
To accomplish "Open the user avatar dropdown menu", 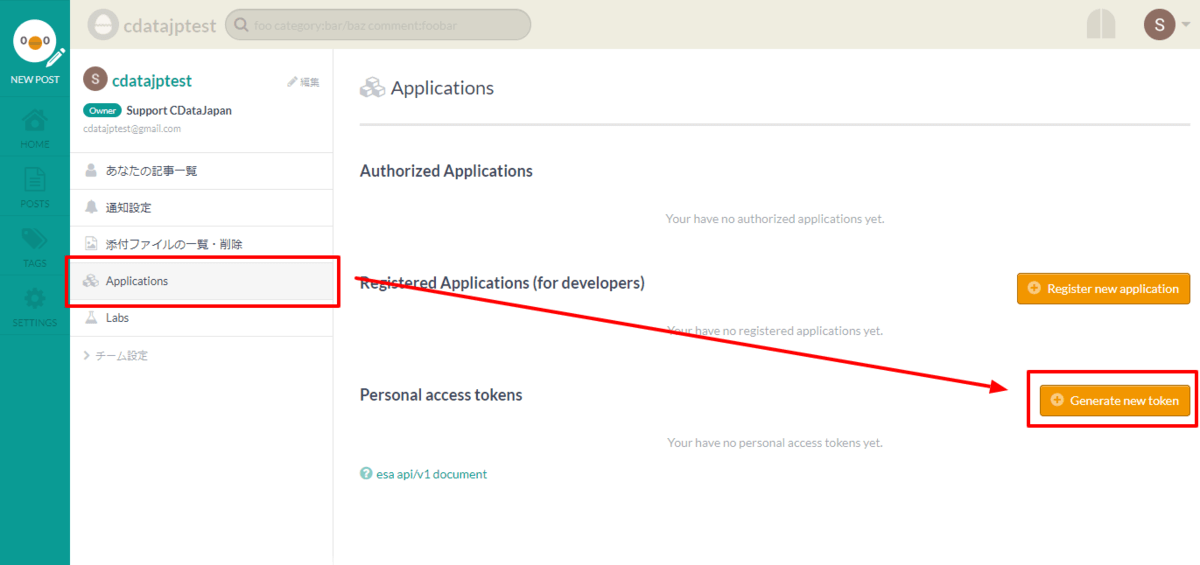I will pyautogui.click(x=1165, y=24).
